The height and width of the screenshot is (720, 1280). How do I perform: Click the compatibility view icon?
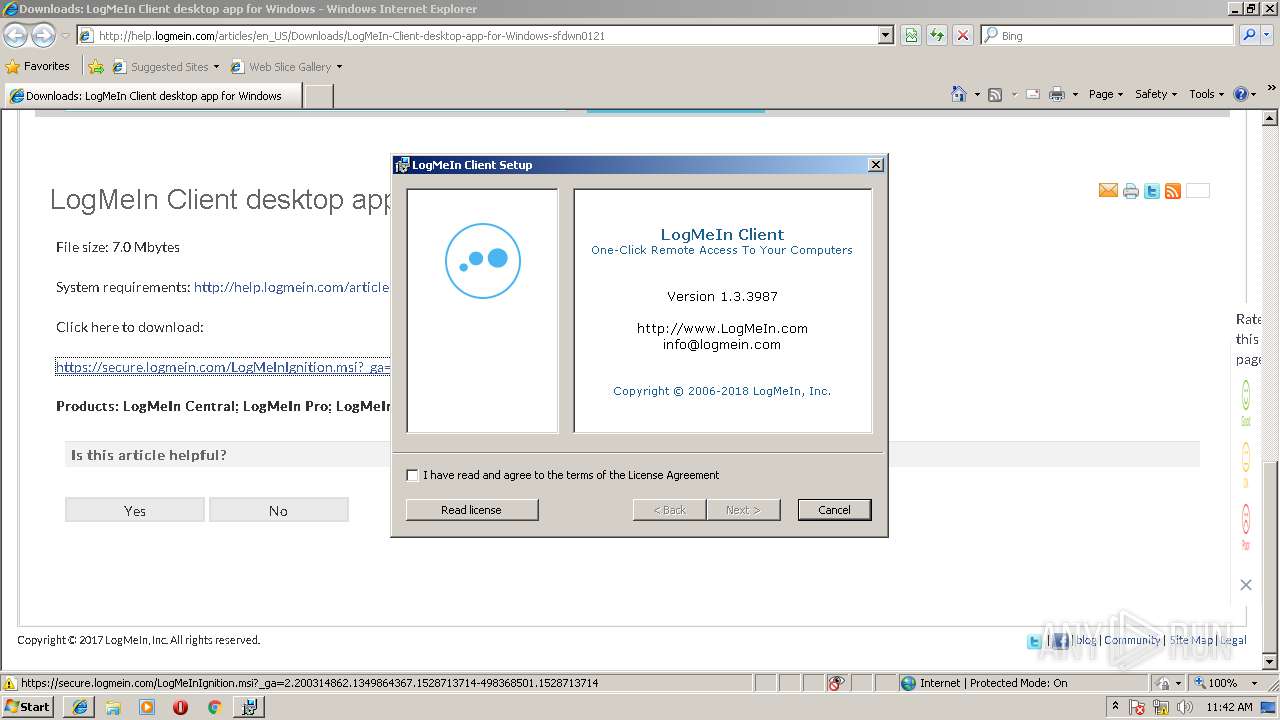pos(911,35)
